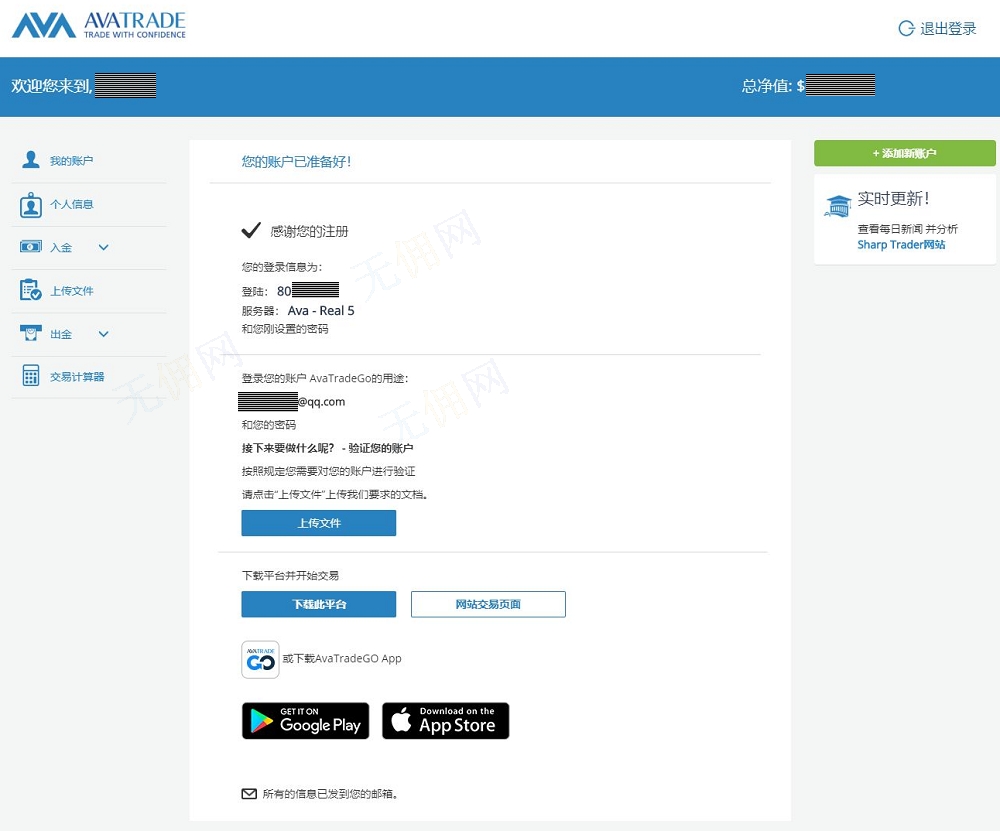The height and width of the screenshot is (831, 1000).
Task: Click the 交易计算器 calculator icon
Action: tap(31, 377)
